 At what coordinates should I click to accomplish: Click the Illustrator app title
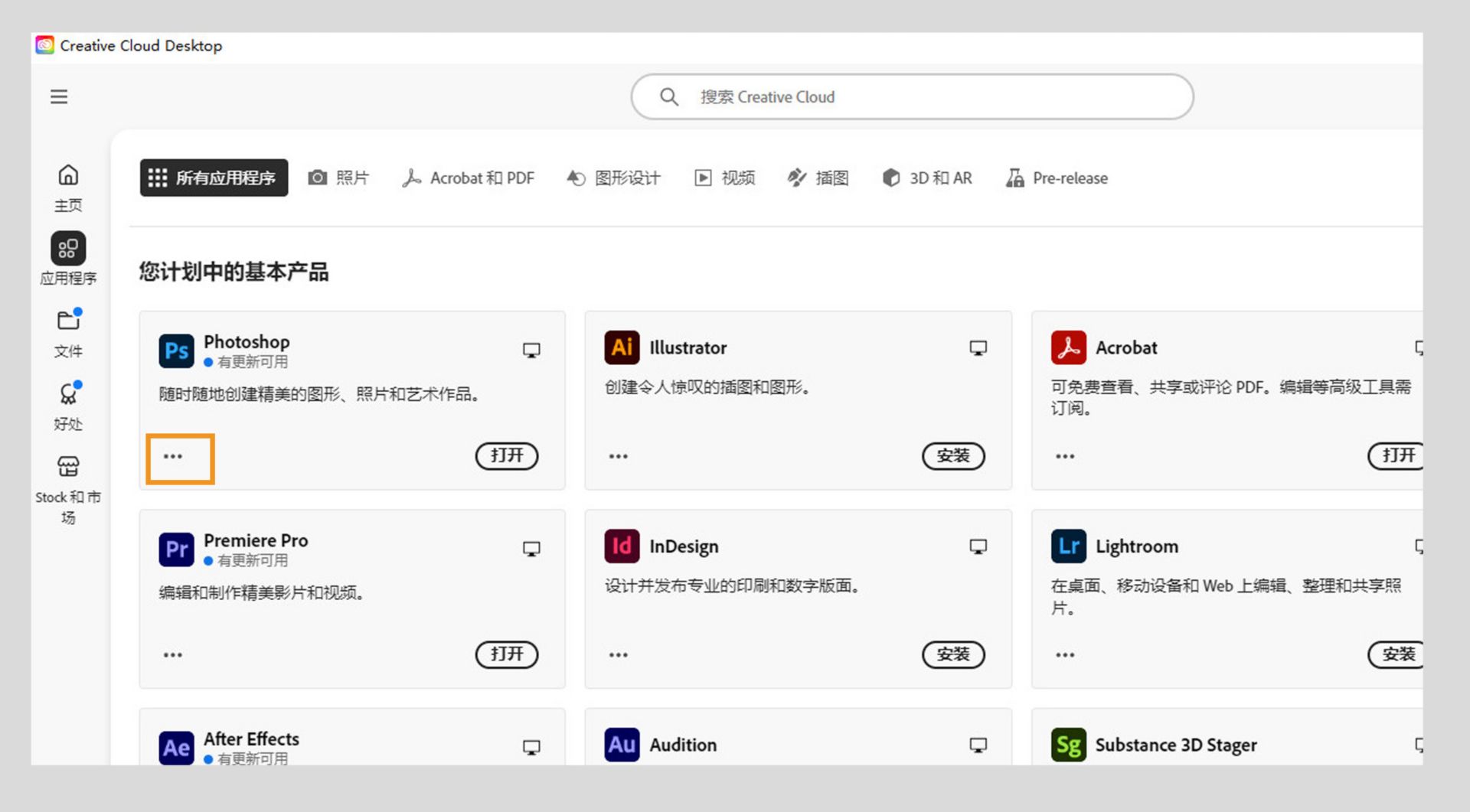click(x=688, y=347)
